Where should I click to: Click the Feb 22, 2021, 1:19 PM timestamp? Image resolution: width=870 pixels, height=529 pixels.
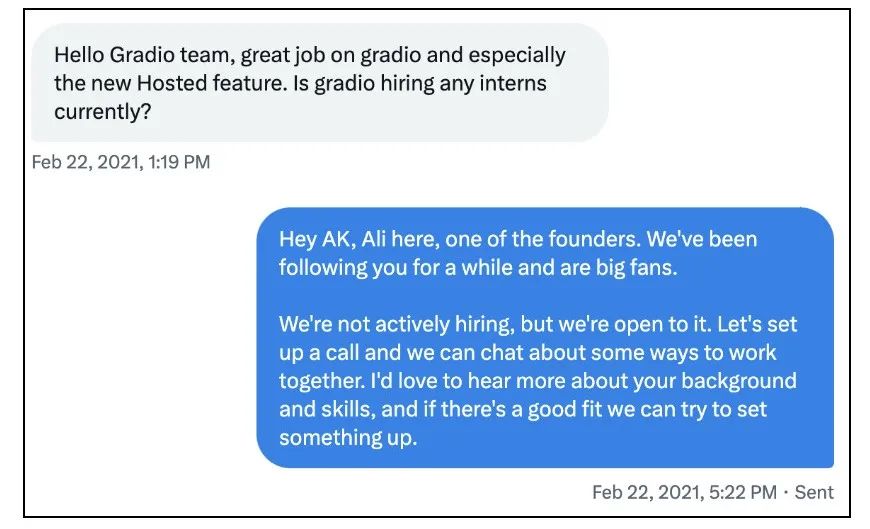pos(121,162)
